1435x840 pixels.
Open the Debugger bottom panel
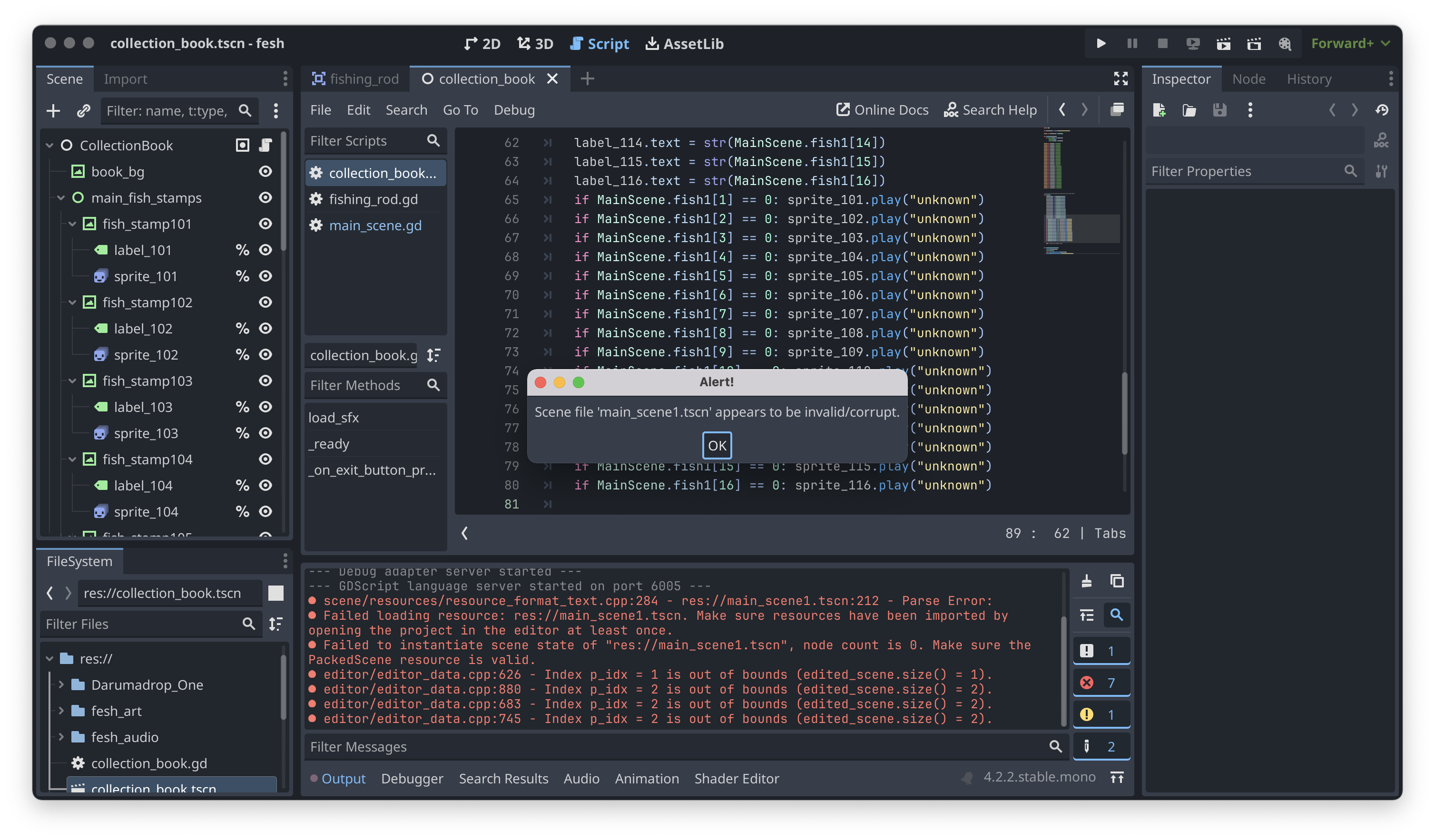tap(412, 778)
